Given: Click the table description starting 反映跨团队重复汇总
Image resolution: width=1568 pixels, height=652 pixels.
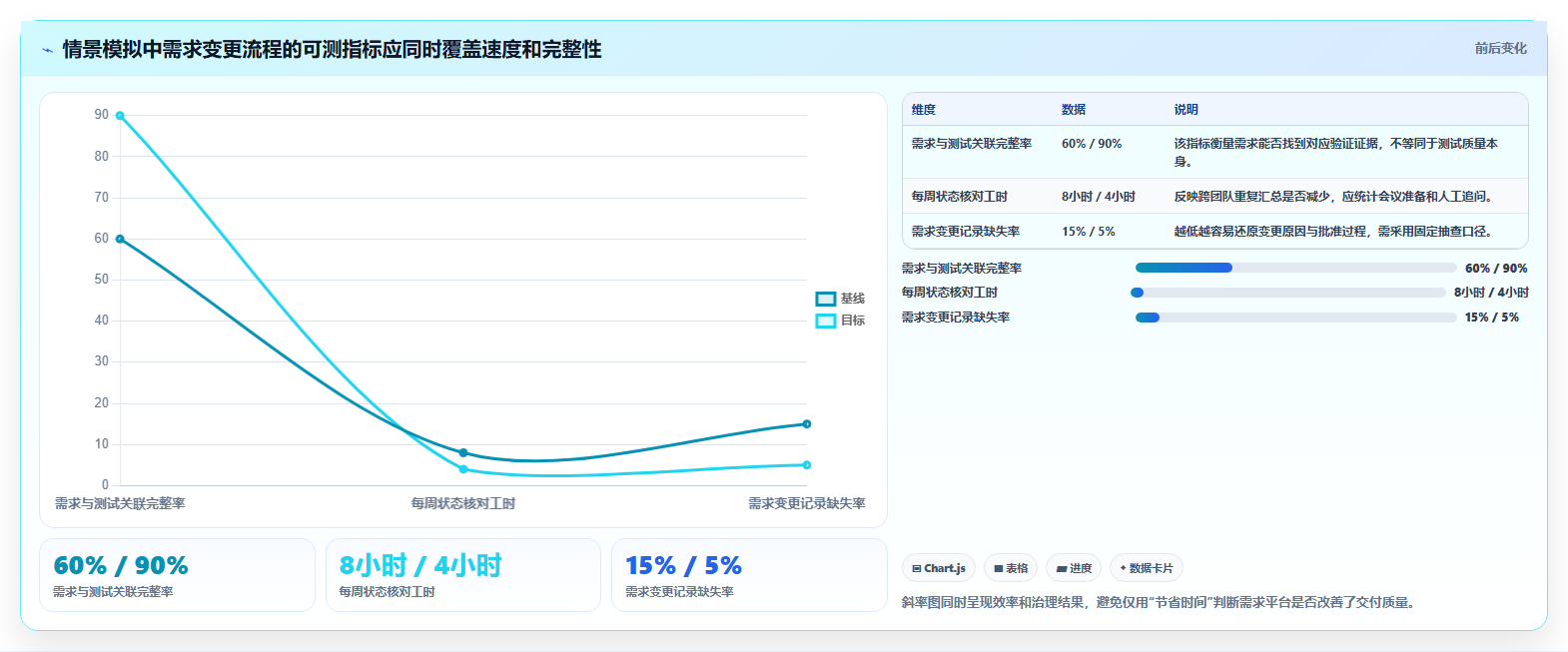Looking at the screenshot, I should [x=1334, y=197].
